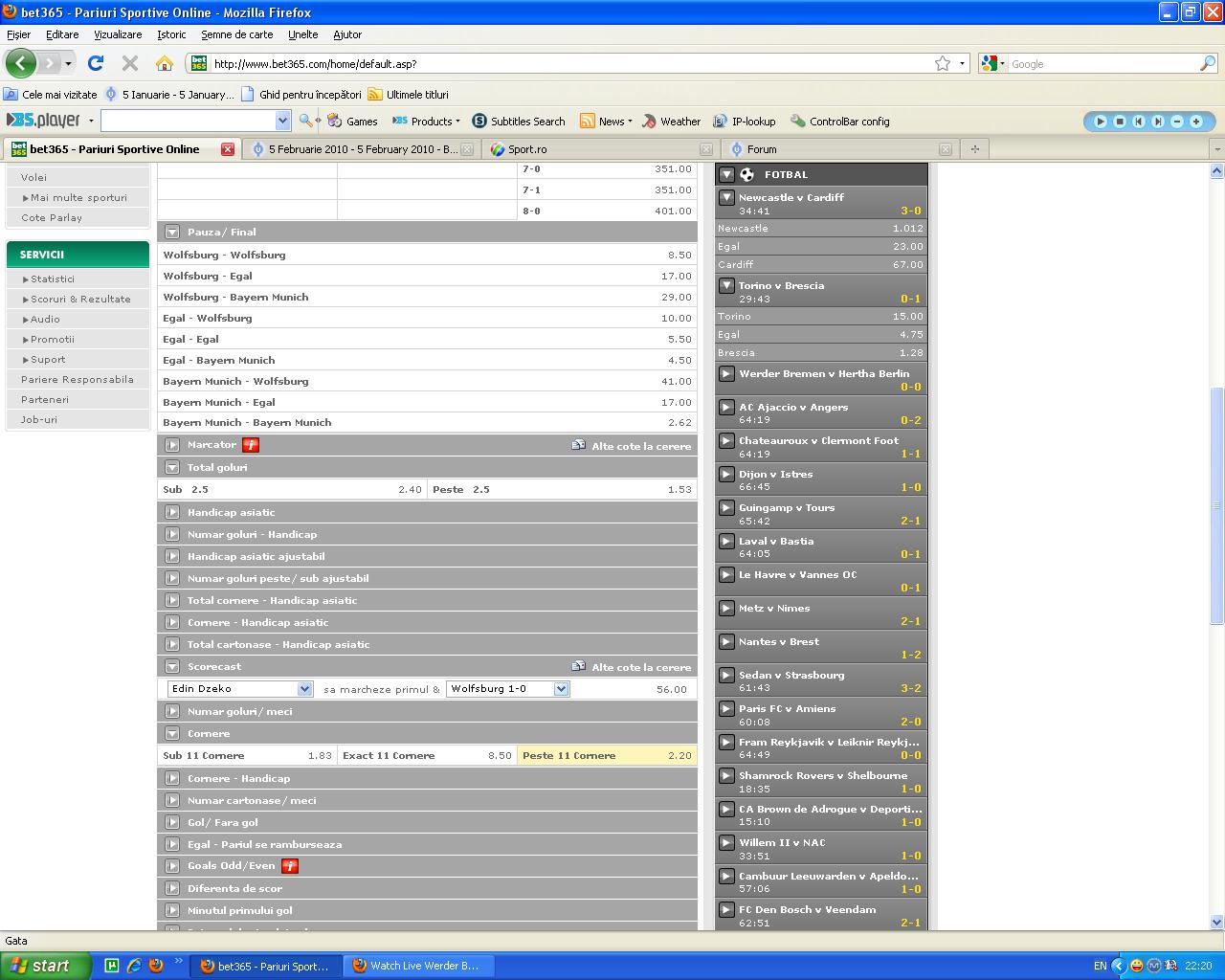Expand the Gol/ Fara gol section
Image resolution: width=1225 pixels, height=980 pixels.
click(172, 822)
